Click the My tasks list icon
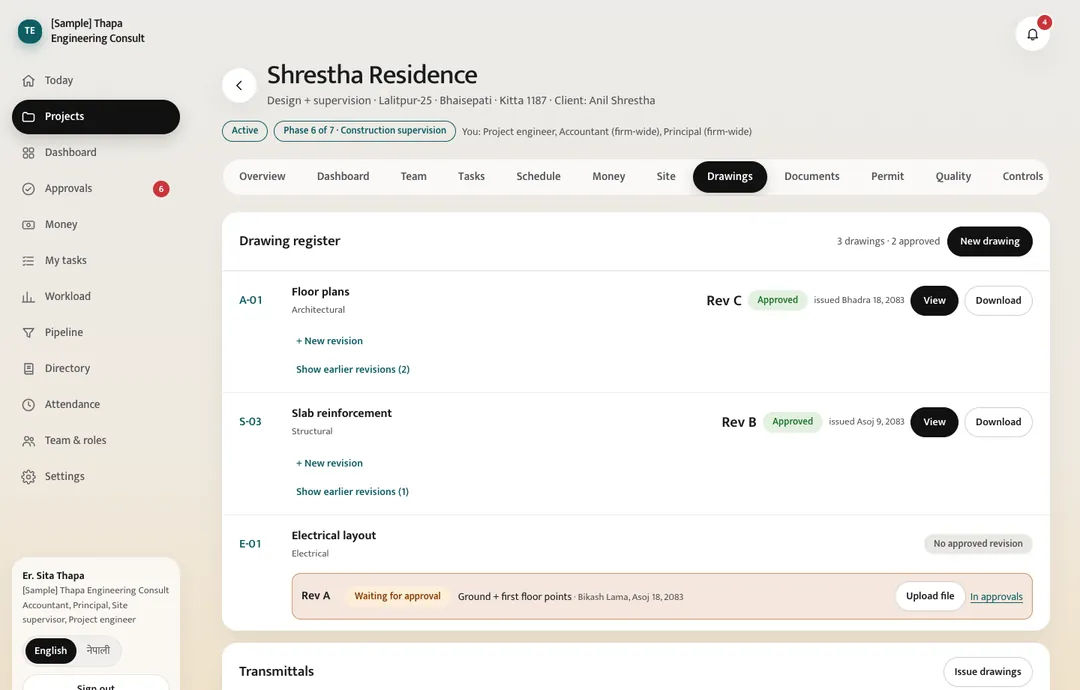 pos(28,260)
